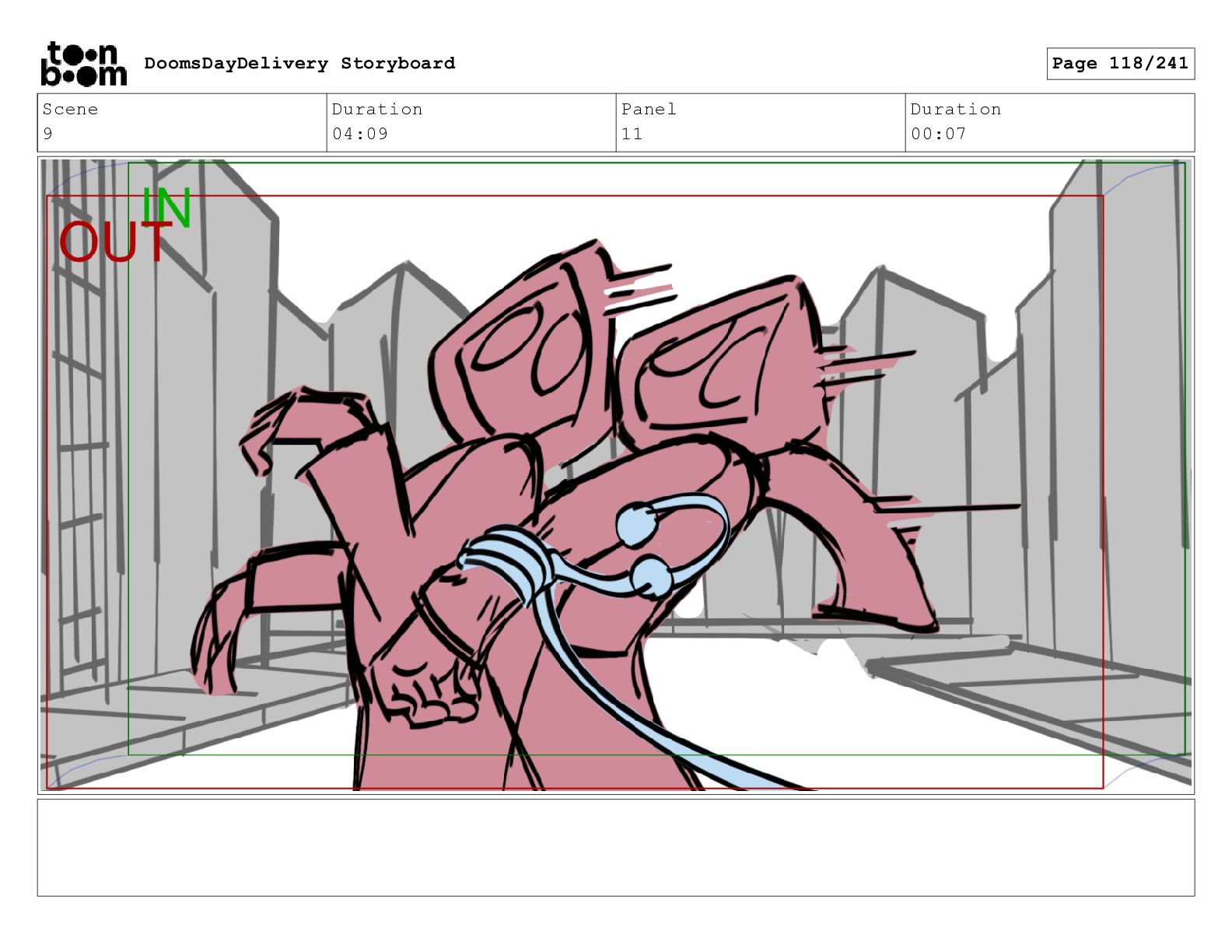Image resolution: width=1232 pixels, height=952 pixels.
Task: Click the scene duration value 04:09
Action: [360, 134]
